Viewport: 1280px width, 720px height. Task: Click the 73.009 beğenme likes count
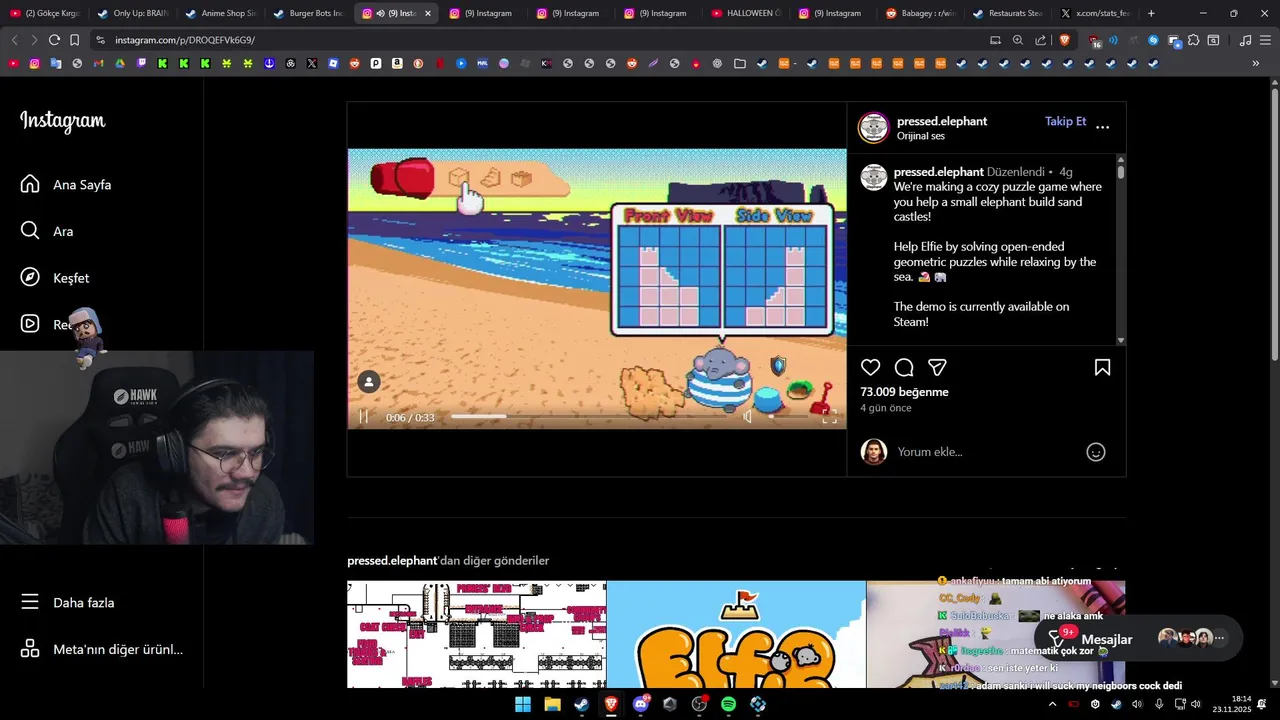(904, 392)
